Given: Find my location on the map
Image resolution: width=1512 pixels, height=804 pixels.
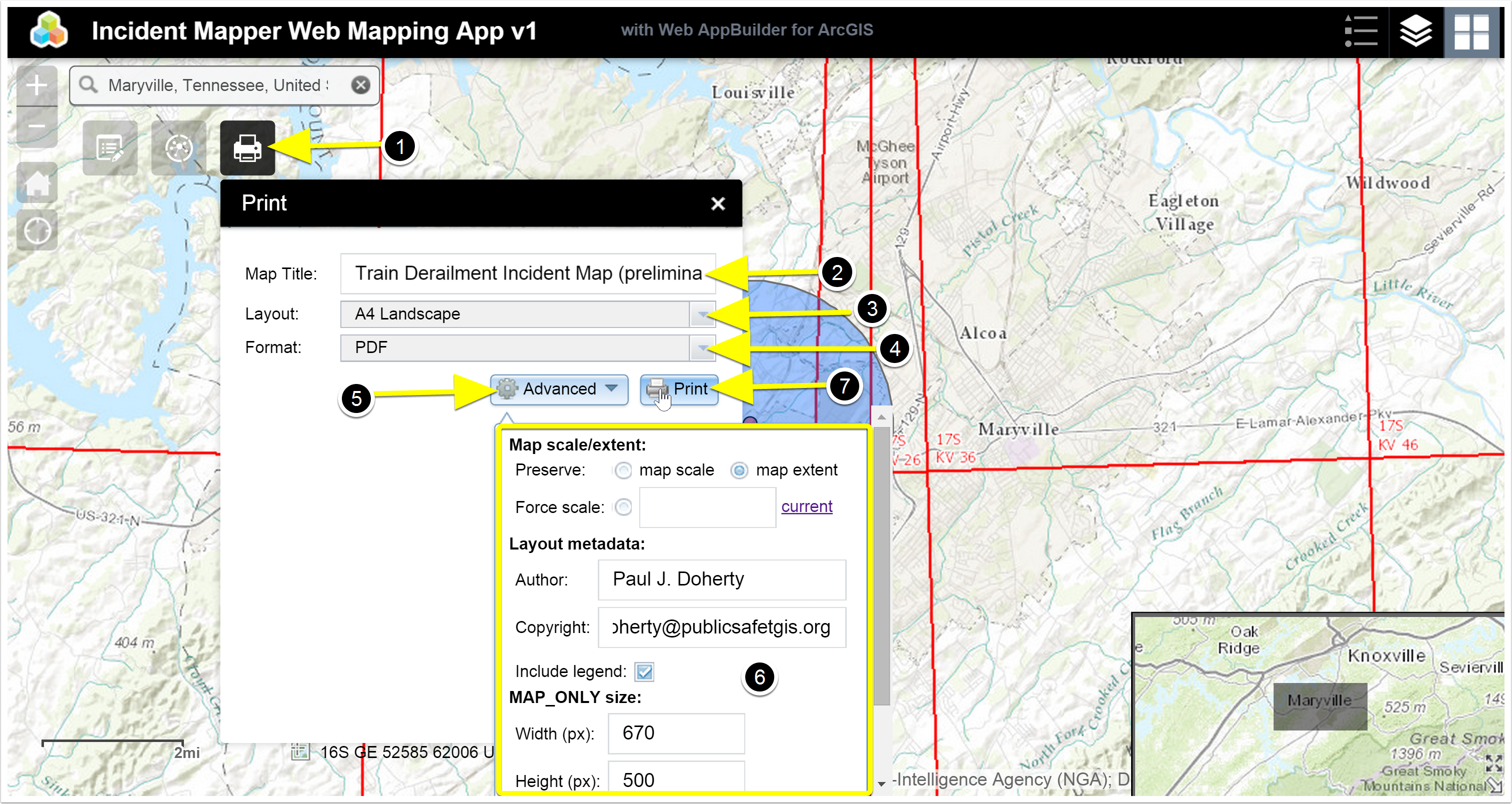Looking at the screenshot, I should pyautogui.click(x=37, y=230).
